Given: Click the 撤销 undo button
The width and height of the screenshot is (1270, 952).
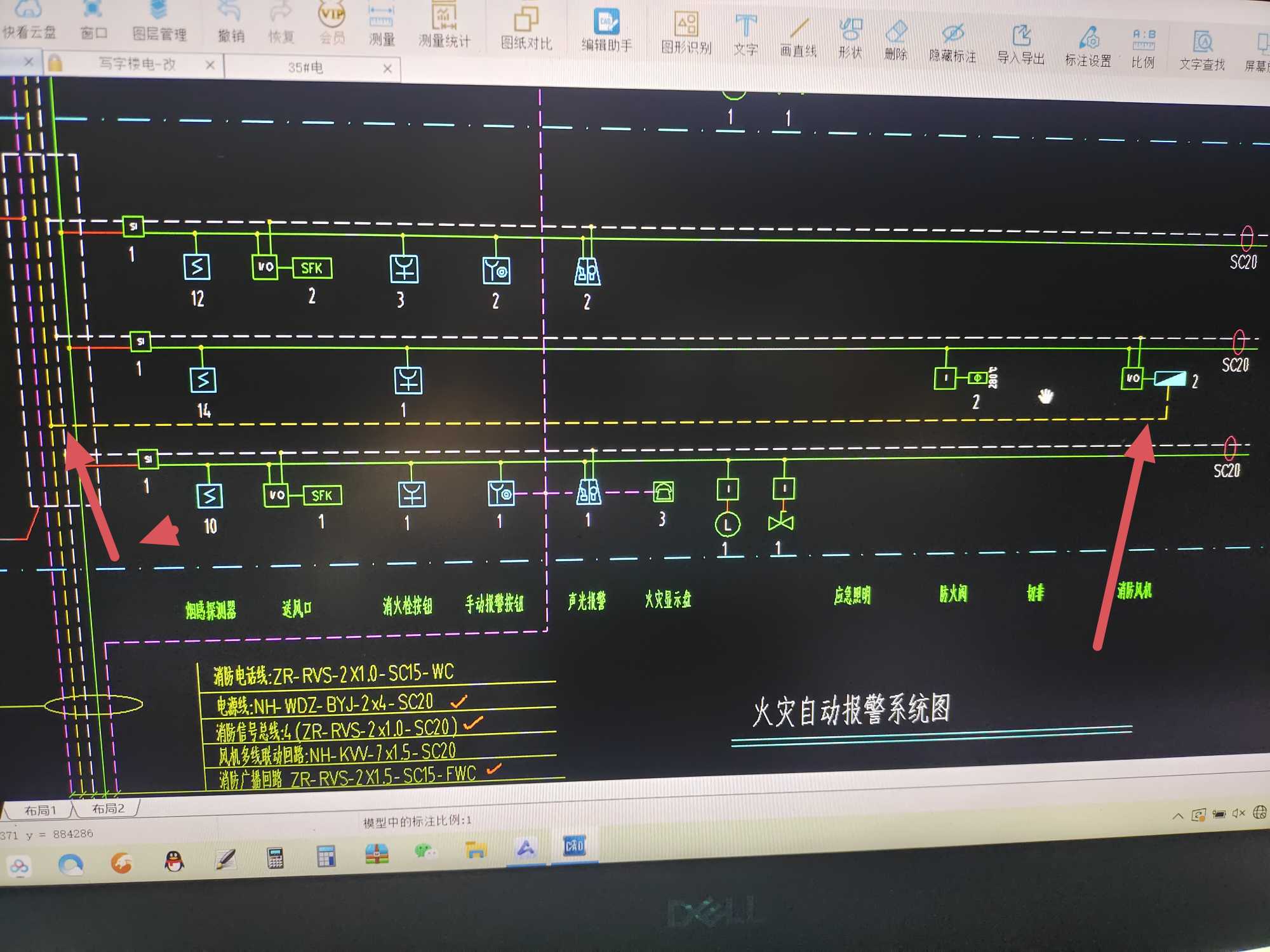Looking at the screenshot, I should 231,22.
